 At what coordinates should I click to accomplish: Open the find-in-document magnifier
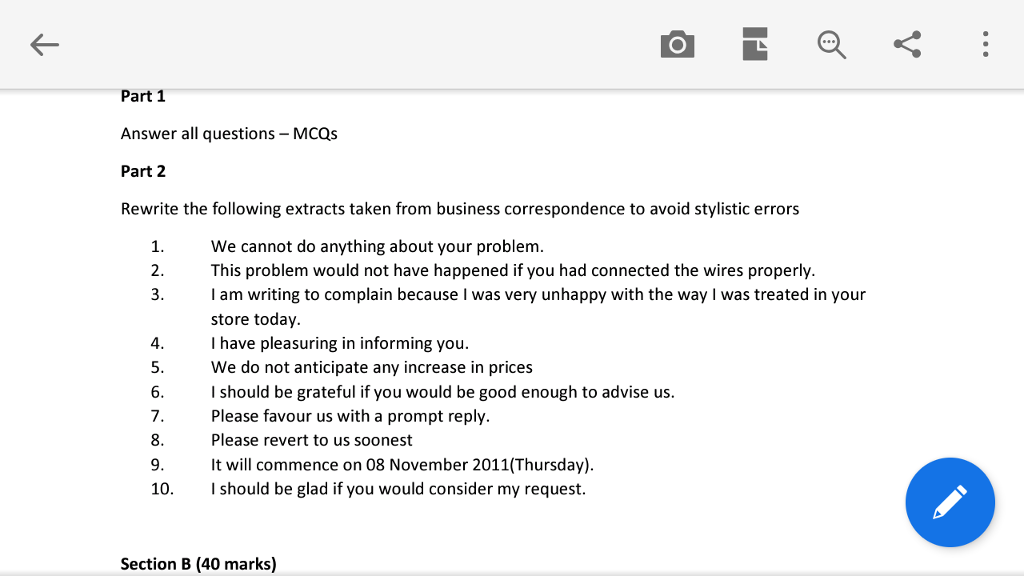click(831, 44)
